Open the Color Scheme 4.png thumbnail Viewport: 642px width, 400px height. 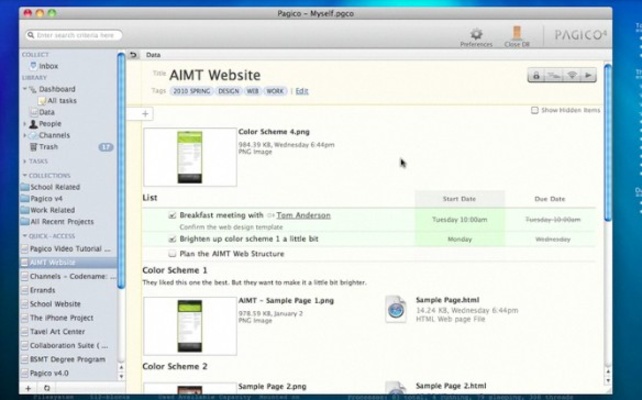pos(190,157)
